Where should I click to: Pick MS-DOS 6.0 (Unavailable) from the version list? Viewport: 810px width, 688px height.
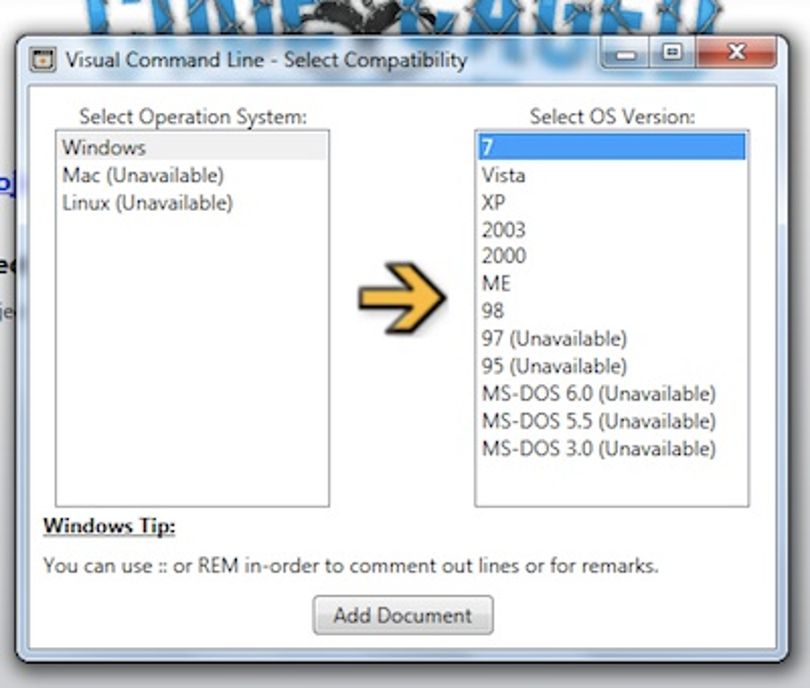pos(612,393)
